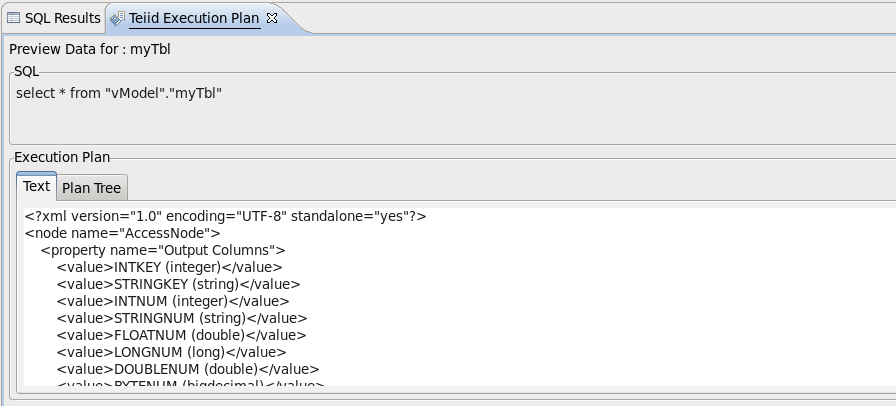Click the AccessNode node line
Image resolution: width=896 pixels, height=406 pixels.
click(x=122, y=233)
